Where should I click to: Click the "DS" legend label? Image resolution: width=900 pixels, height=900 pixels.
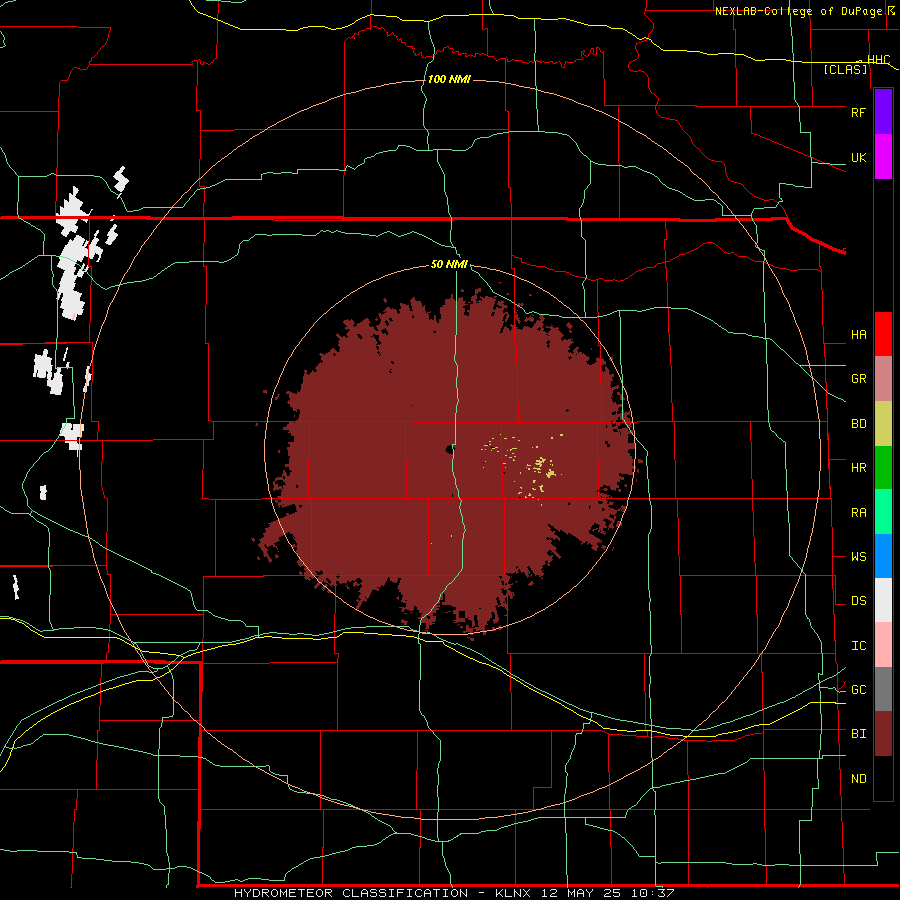(x=858, y=600)
